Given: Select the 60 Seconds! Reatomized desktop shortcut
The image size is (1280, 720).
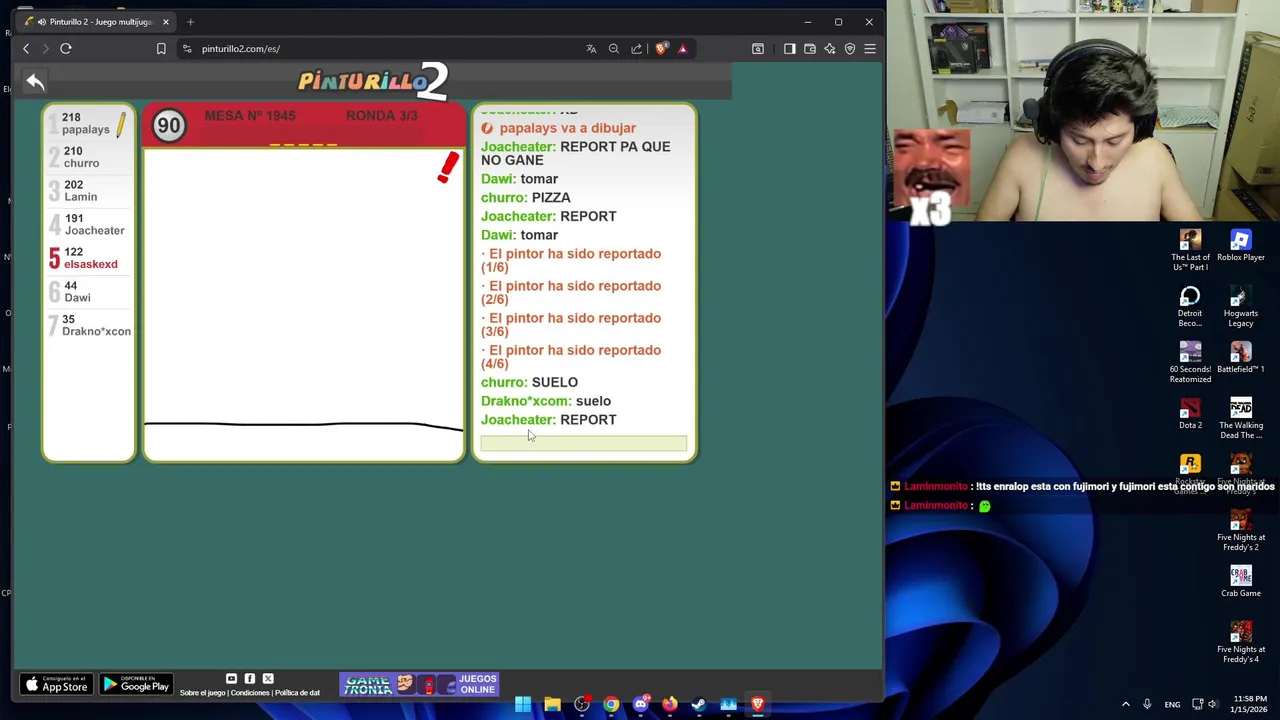Looking at the screenshot, I should (1190, 362).
